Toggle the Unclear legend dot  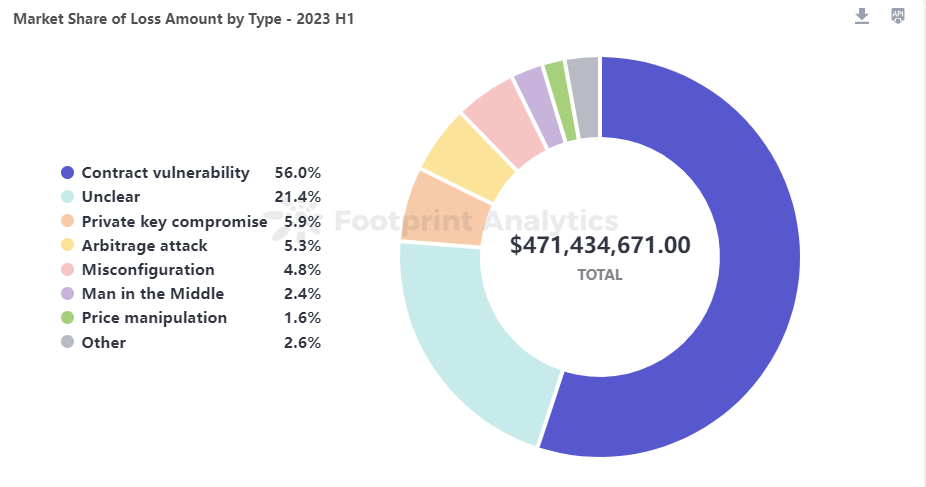coord(68,197)
